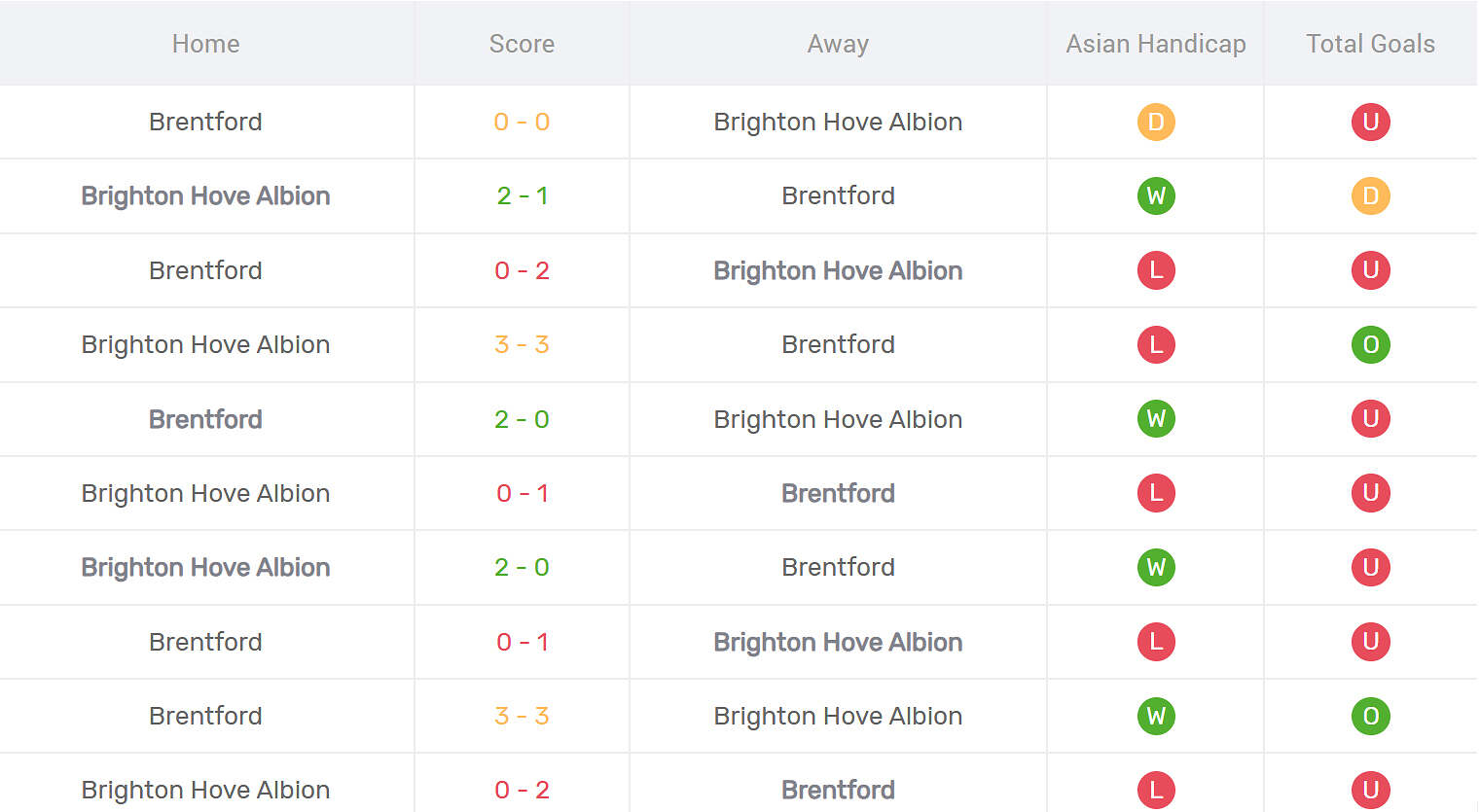This screenshot has width=1480, height=812.
Task: Open the 0 - 0 score result
Action: [x=522, y=123]
